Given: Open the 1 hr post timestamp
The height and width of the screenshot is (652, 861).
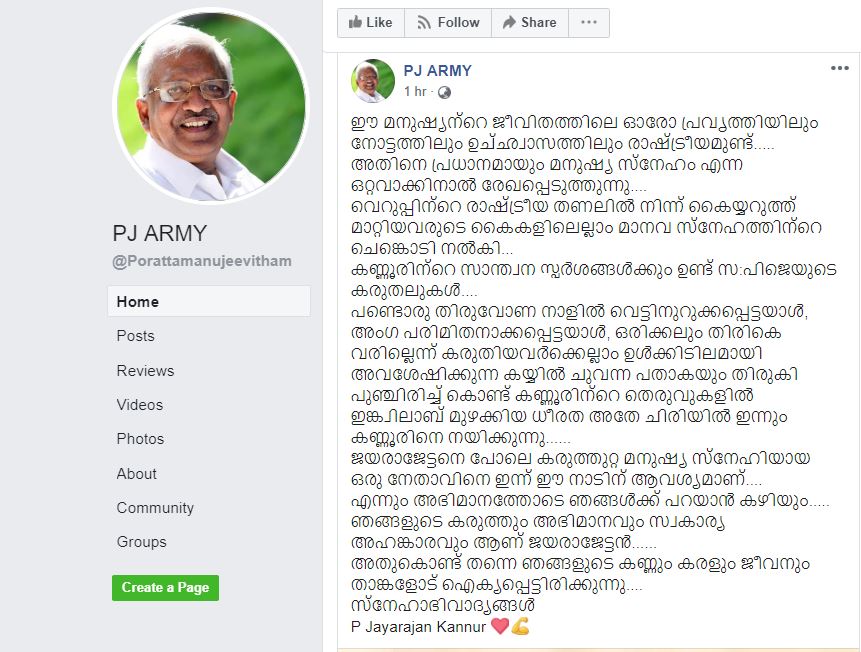Looking at the screenshot, I should pyautogui.click(x=415, y=92).
